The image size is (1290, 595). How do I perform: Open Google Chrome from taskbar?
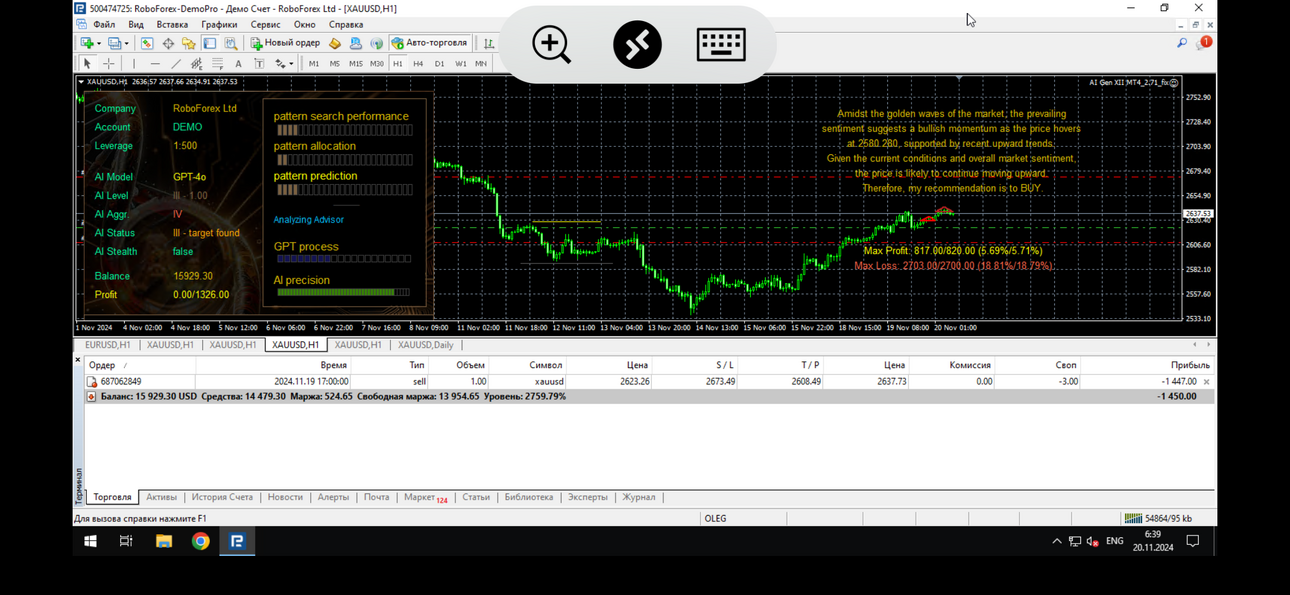200,541
